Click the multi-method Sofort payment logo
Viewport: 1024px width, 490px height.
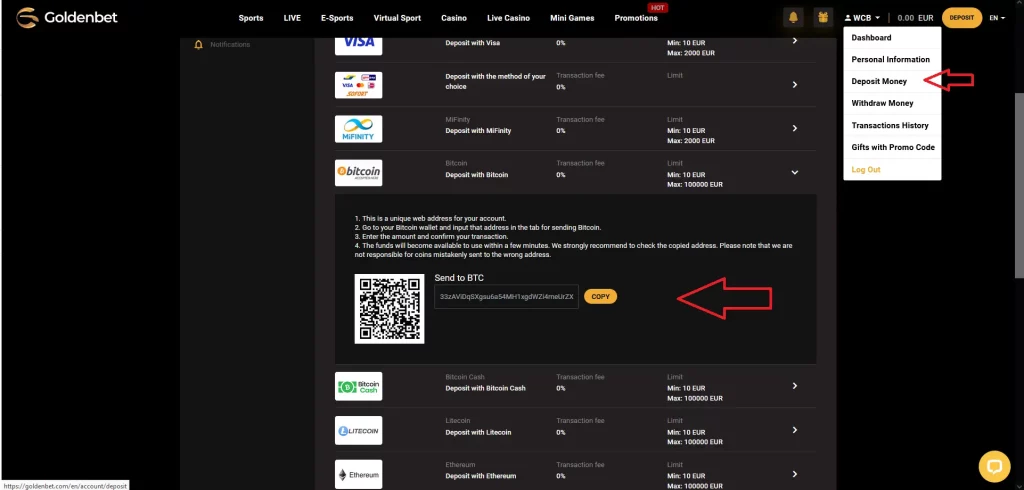359,85
